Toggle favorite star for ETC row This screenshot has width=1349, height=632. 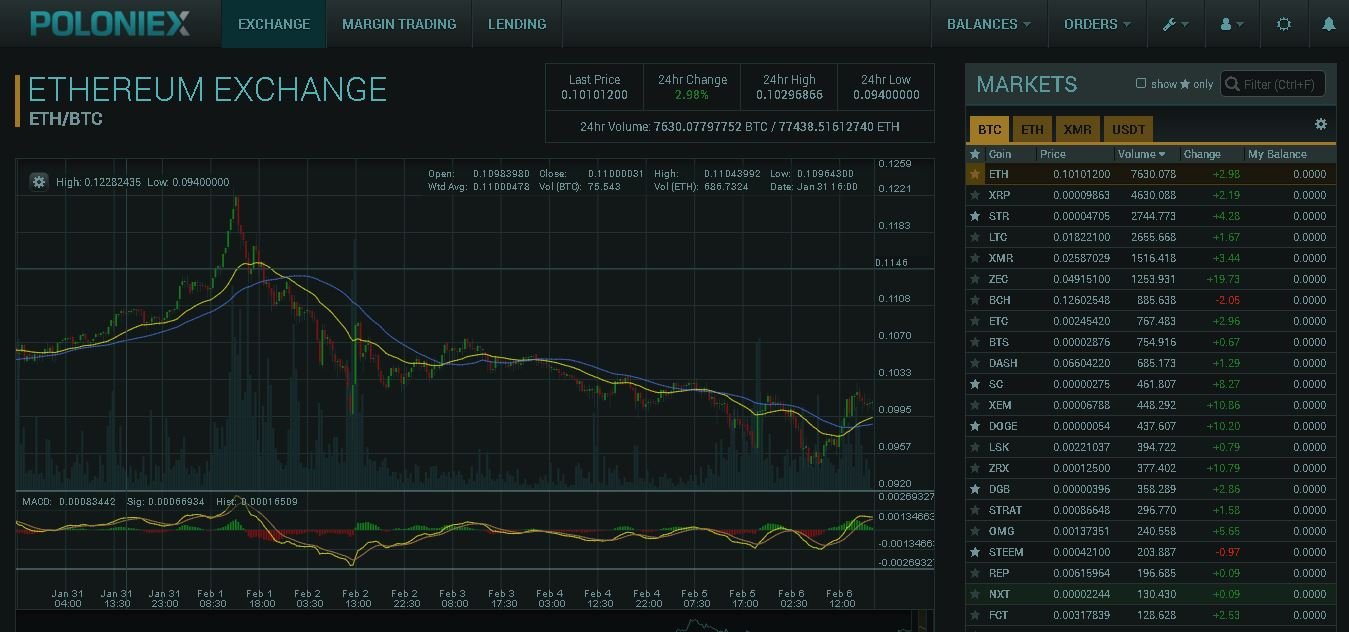tap(974, 321)
